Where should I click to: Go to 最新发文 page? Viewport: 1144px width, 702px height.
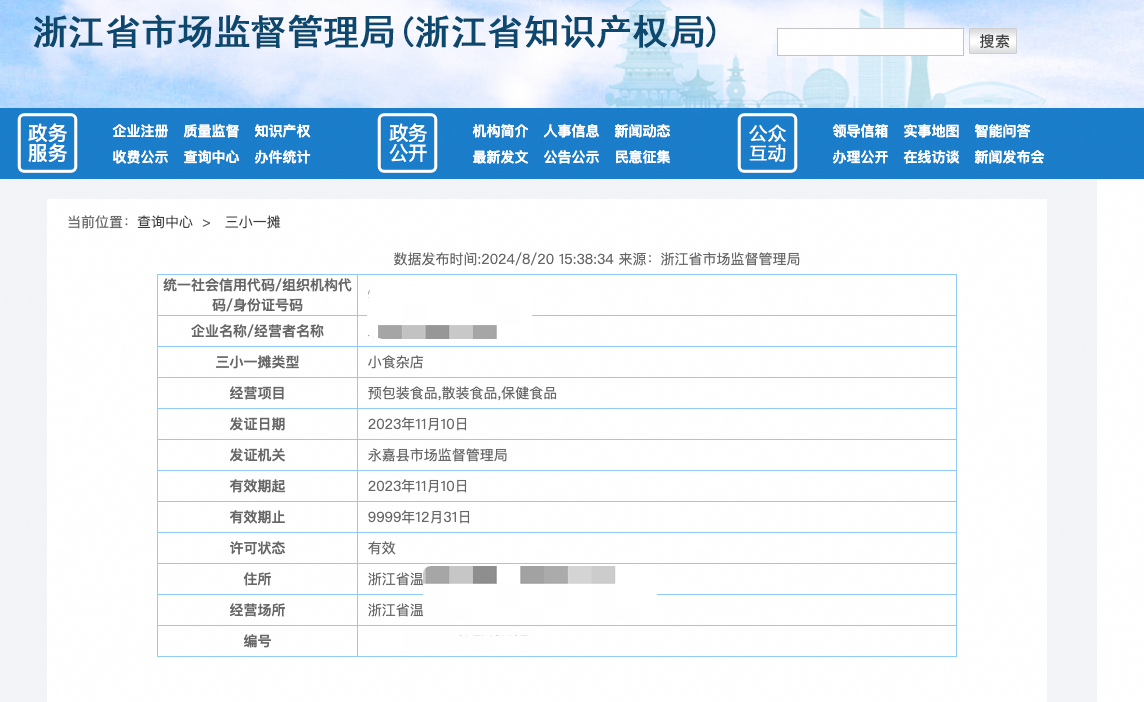500,157
